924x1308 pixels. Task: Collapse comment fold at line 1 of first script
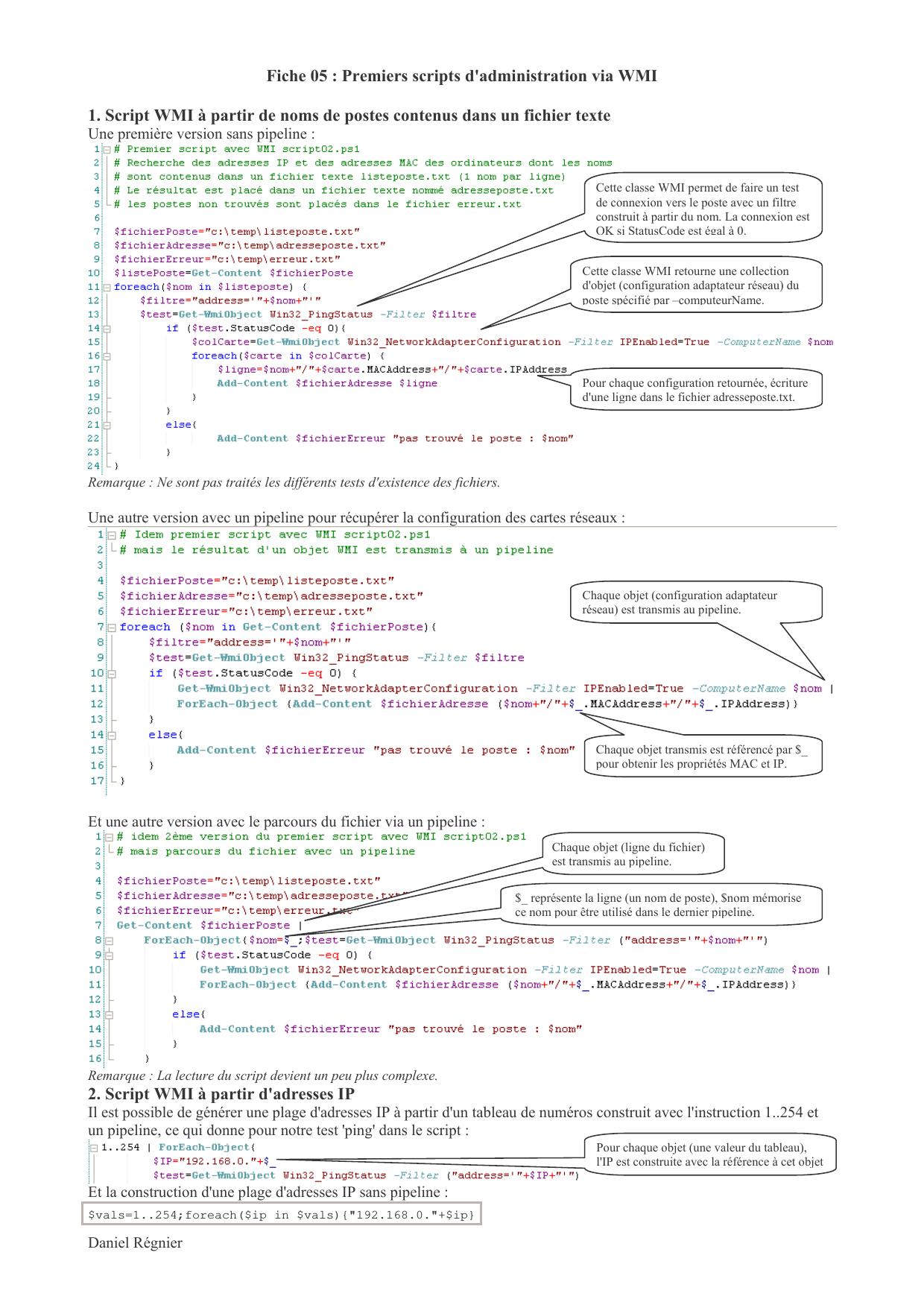click(107, 149)
